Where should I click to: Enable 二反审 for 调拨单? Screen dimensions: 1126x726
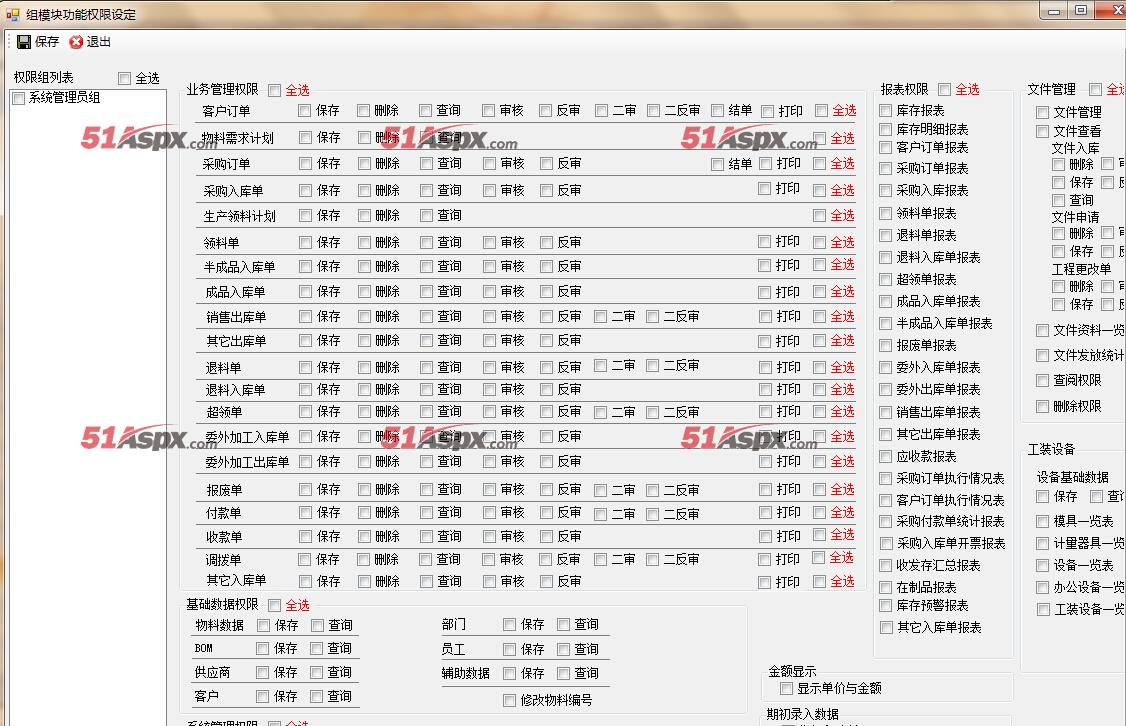pyautogui.click(x=653, y=559)
